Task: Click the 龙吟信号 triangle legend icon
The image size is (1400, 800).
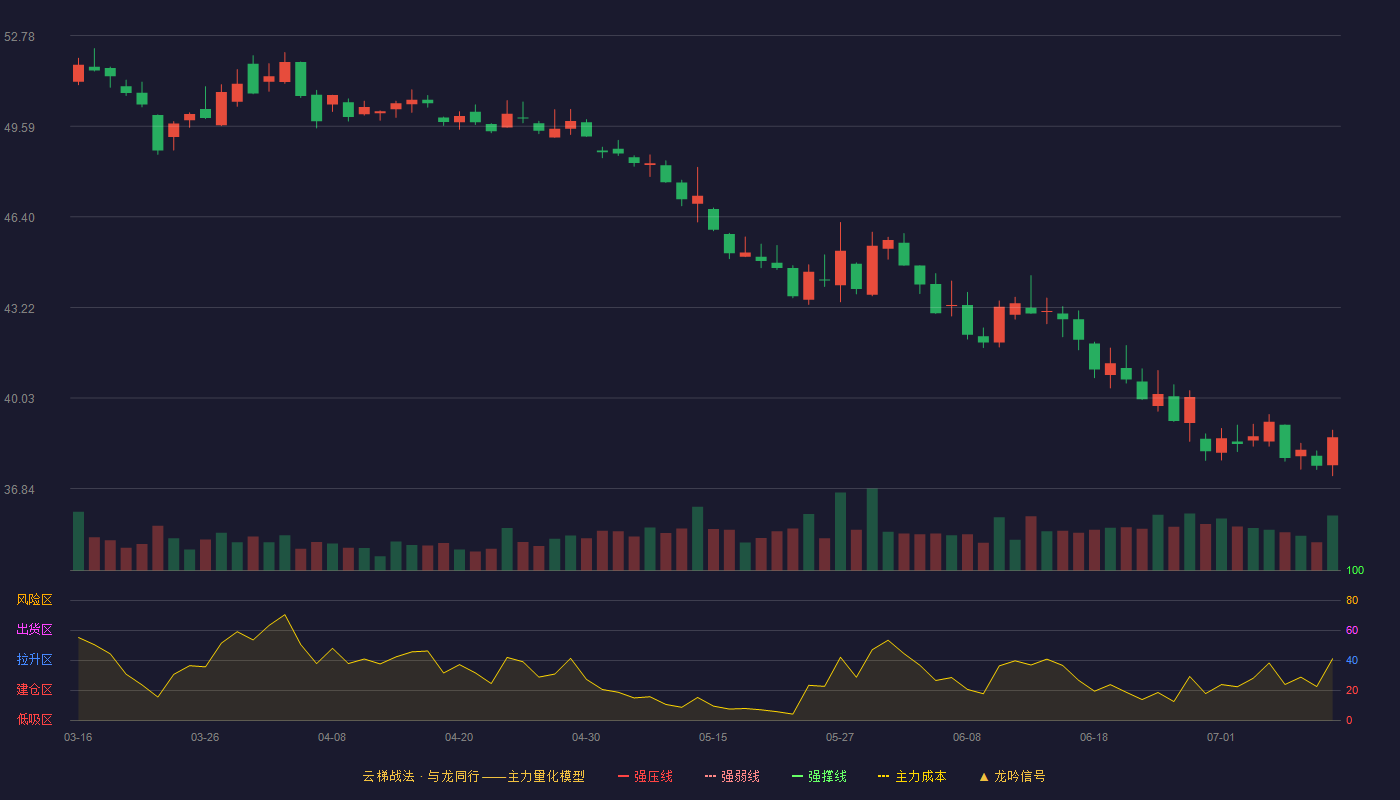Action: point(984,776)
